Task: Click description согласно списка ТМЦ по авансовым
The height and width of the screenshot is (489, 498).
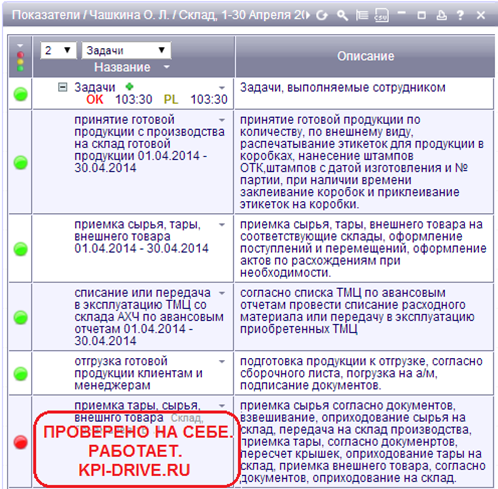Action: click(357, 311)
